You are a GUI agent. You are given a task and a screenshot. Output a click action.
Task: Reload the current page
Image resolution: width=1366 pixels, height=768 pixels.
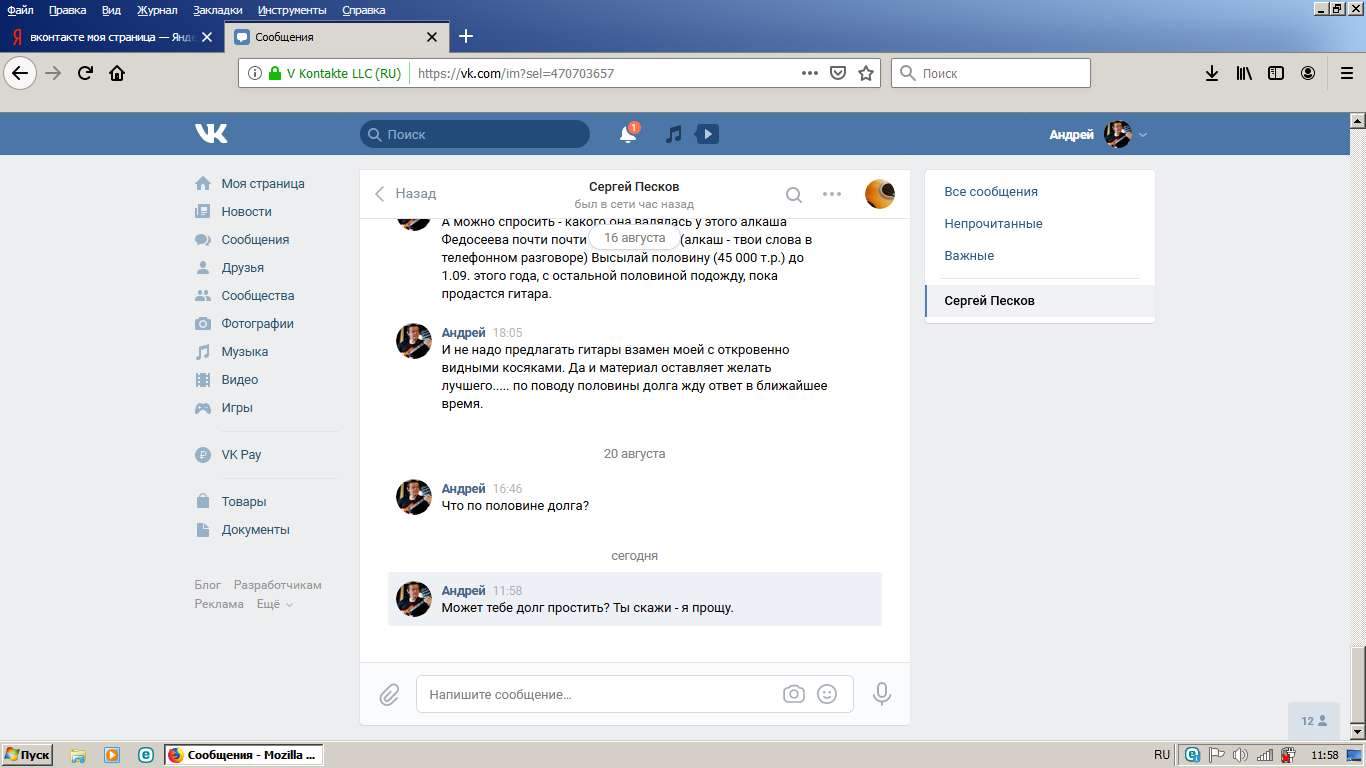86,73
